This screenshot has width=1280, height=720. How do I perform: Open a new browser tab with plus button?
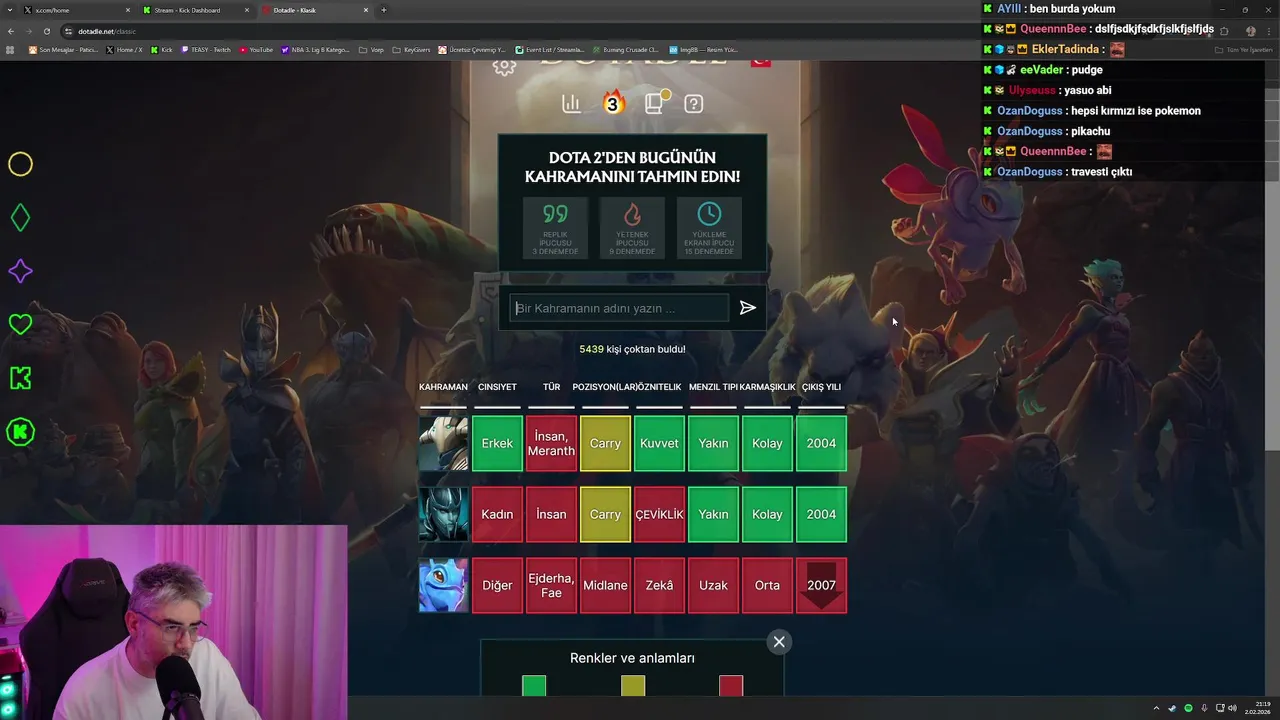(x=384, y=10)
